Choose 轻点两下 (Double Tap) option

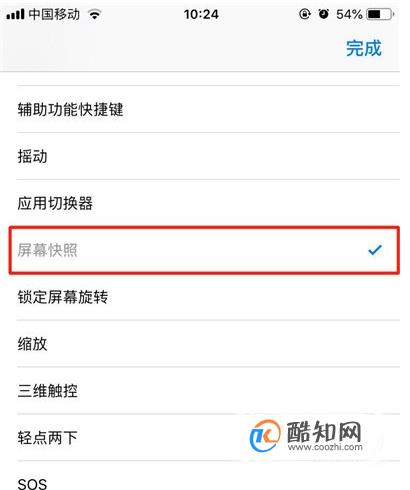pyautogui.click(x=208, y=438)
